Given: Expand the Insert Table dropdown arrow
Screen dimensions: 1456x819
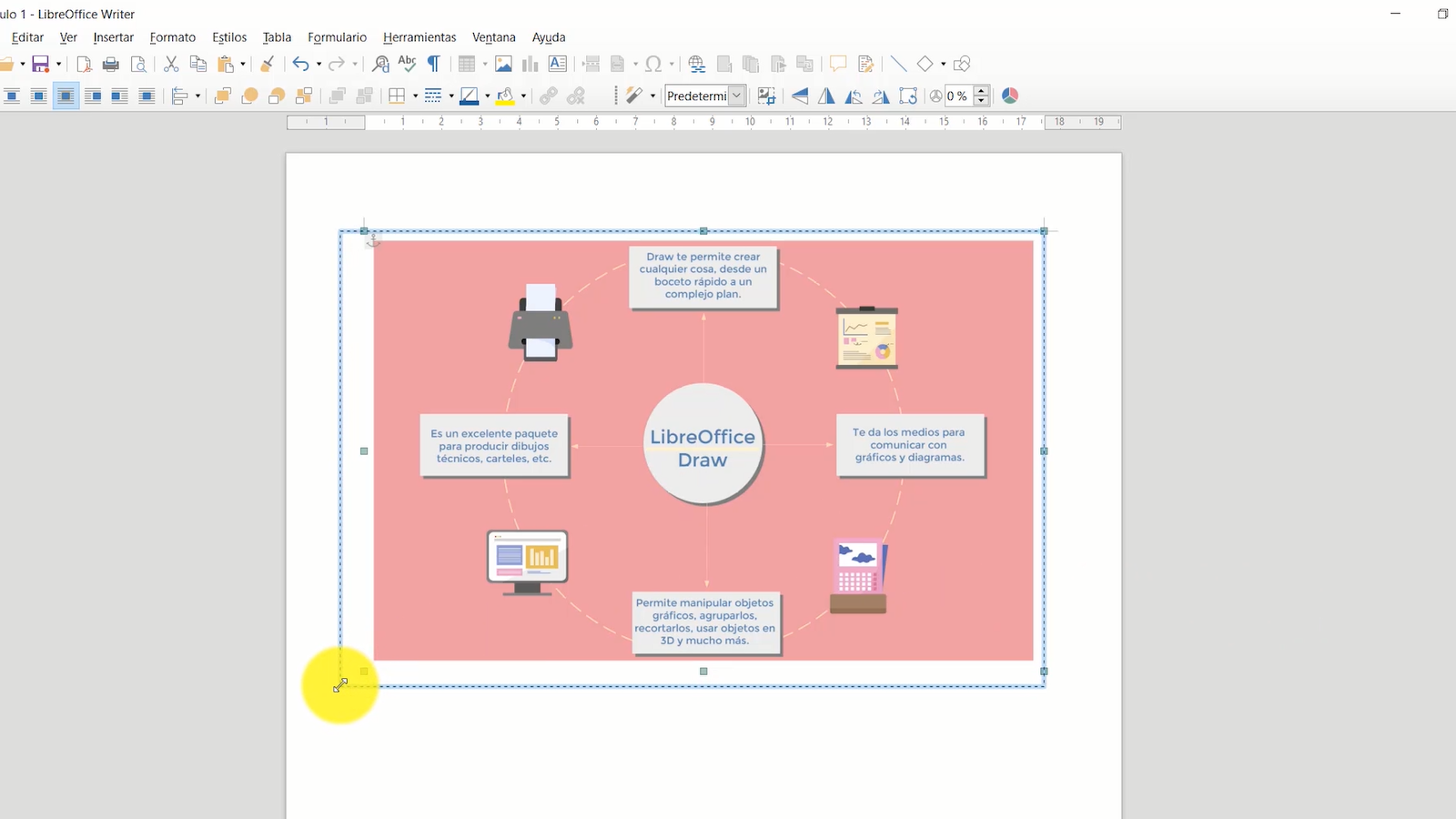Looking at the screenshot, I should click(485, 64).
